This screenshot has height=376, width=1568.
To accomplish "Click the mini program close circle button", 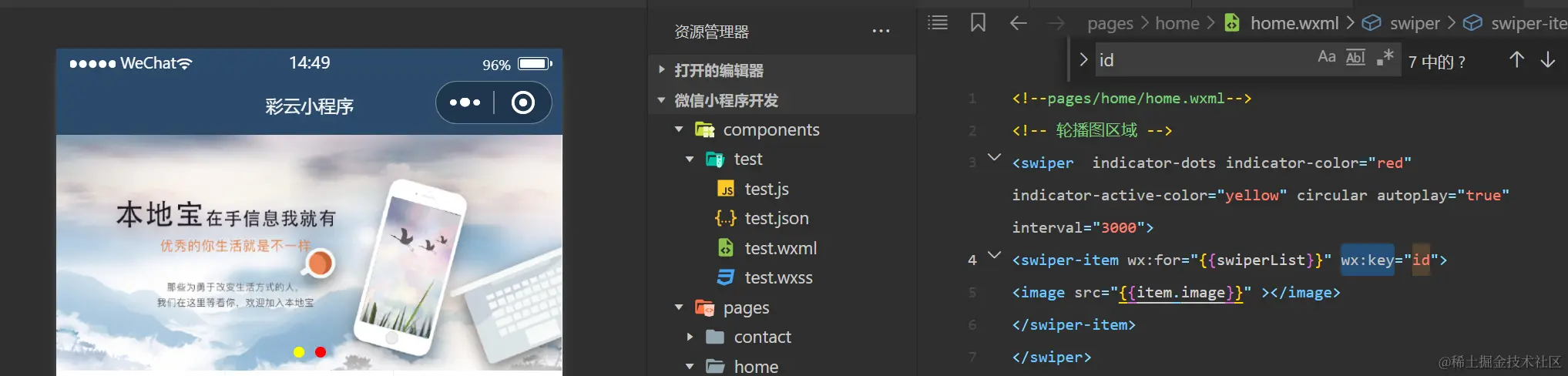I will [523, 102].
